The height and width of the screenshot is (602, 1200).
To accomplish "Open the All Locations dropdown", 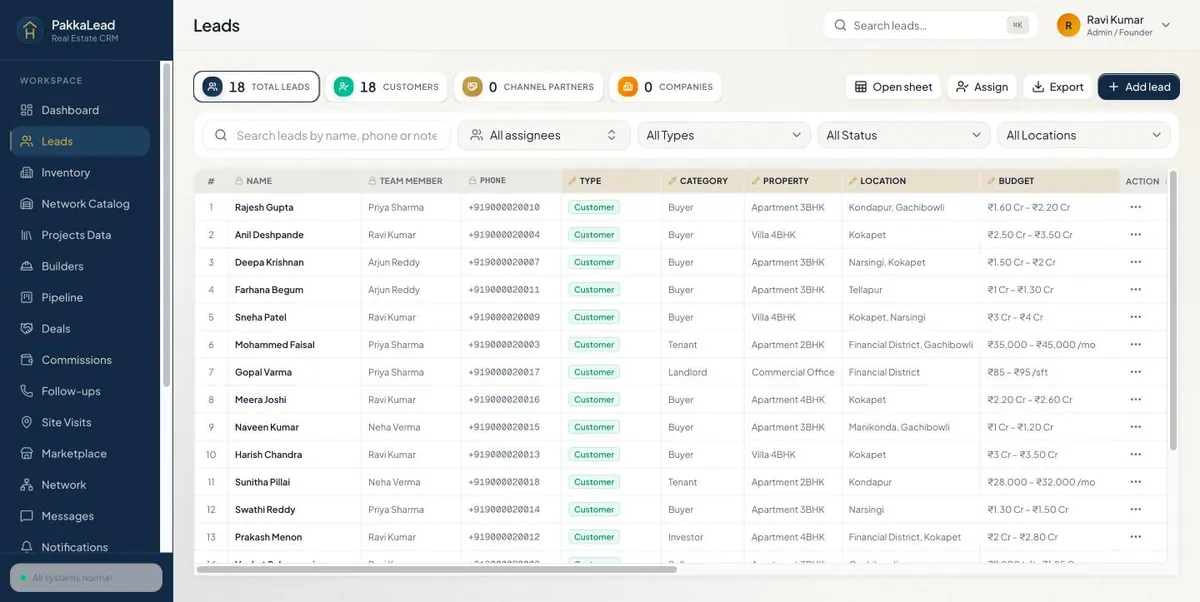I will (x=1084, y=135).
